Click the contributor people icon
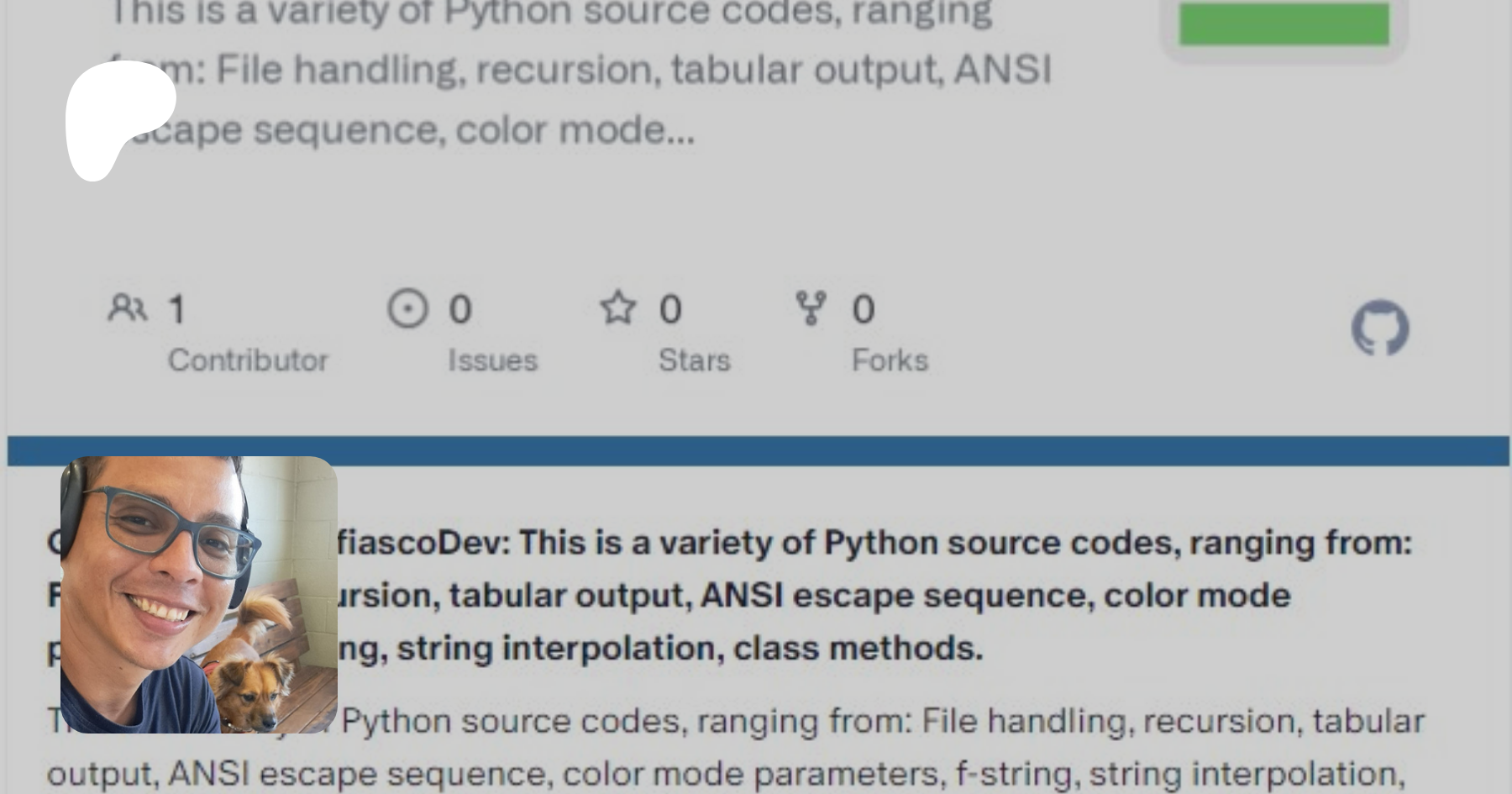Image resolution: width=1512 pixels, height=794 pixels. pos(127,308)
